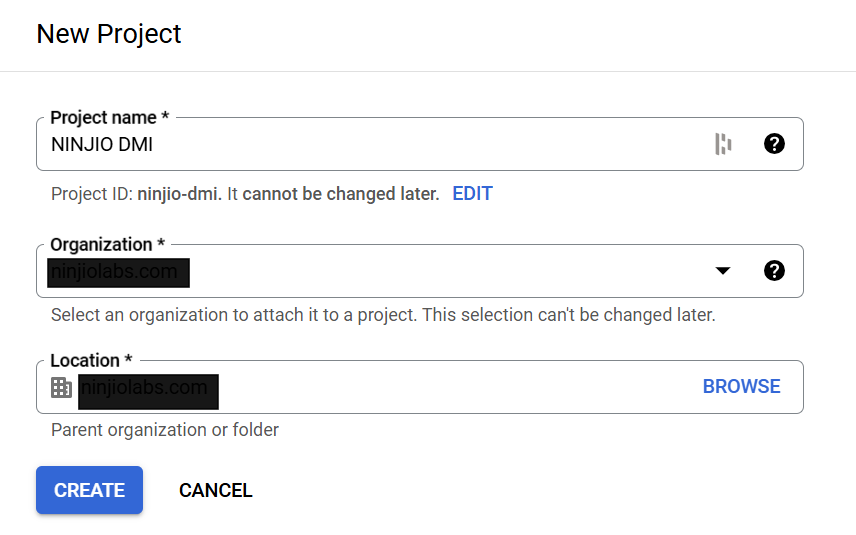Click the "Location *" field label
The height and width of the screenshot is (535, 856).
(x=91, y=360)
